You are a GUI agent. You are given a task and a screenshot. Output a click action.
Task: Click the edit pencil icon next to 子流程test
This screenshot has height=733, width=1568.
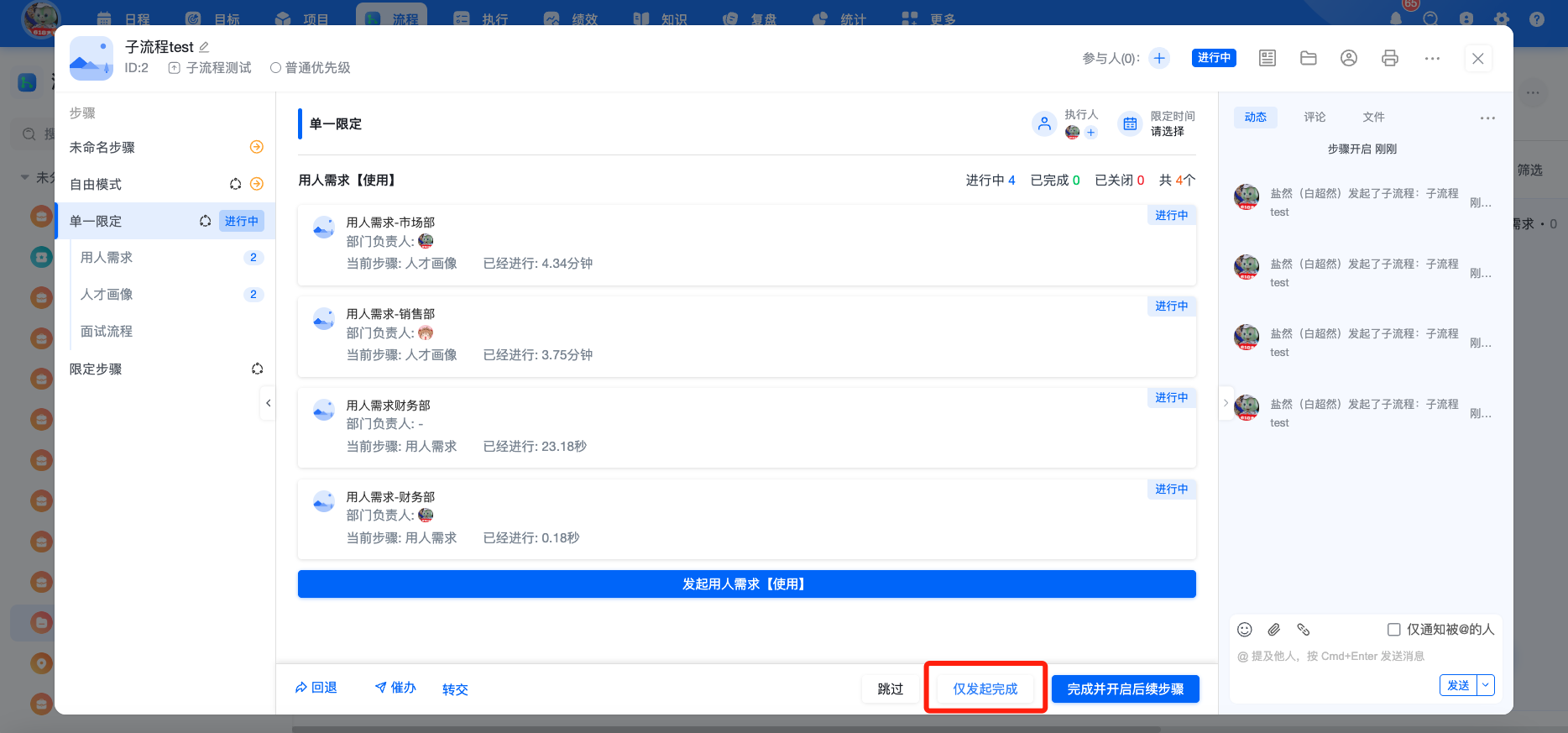tap(204, 47)
